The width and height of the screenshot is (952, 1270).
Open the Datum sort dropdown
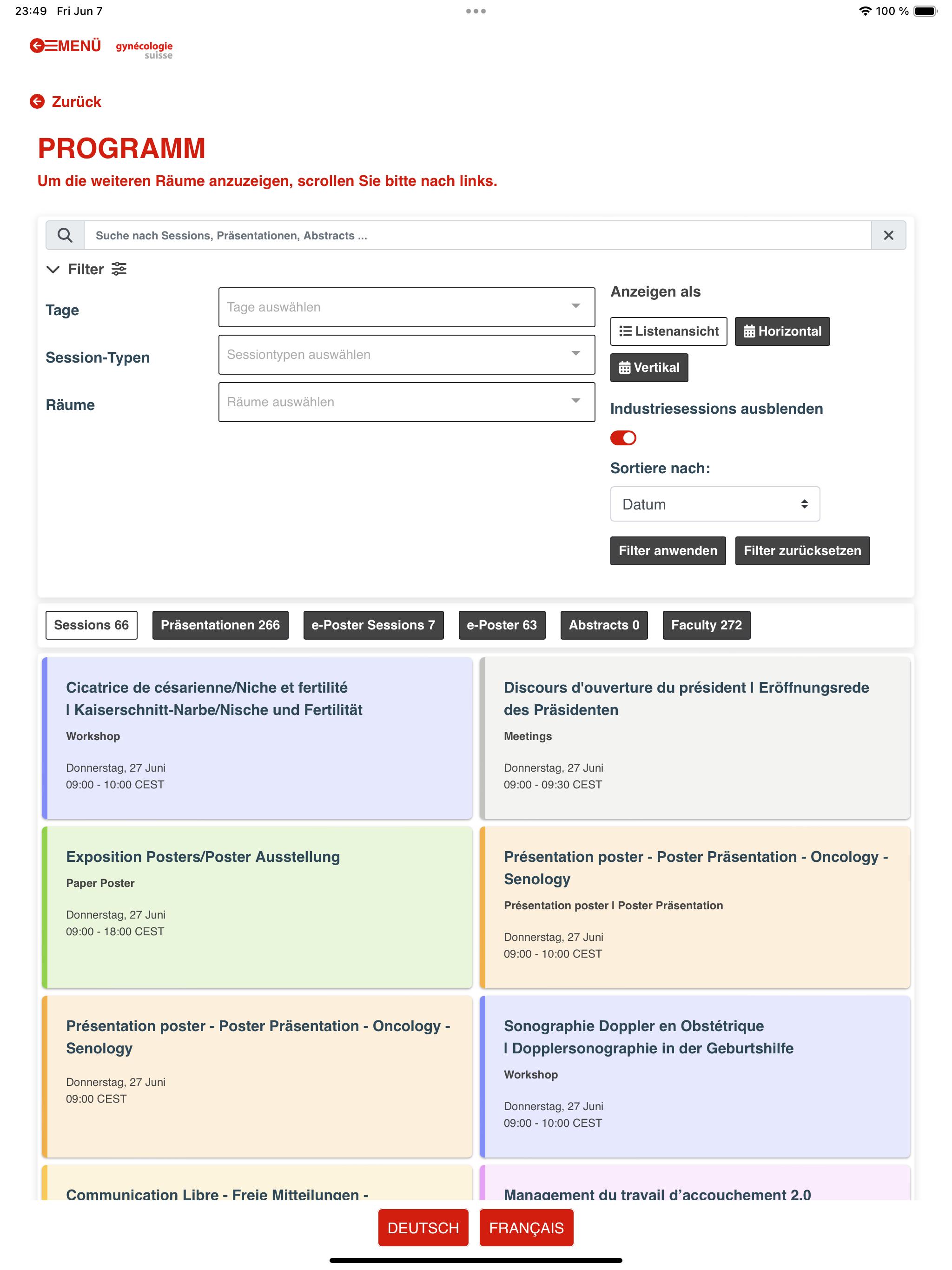[x=715, y=504]
